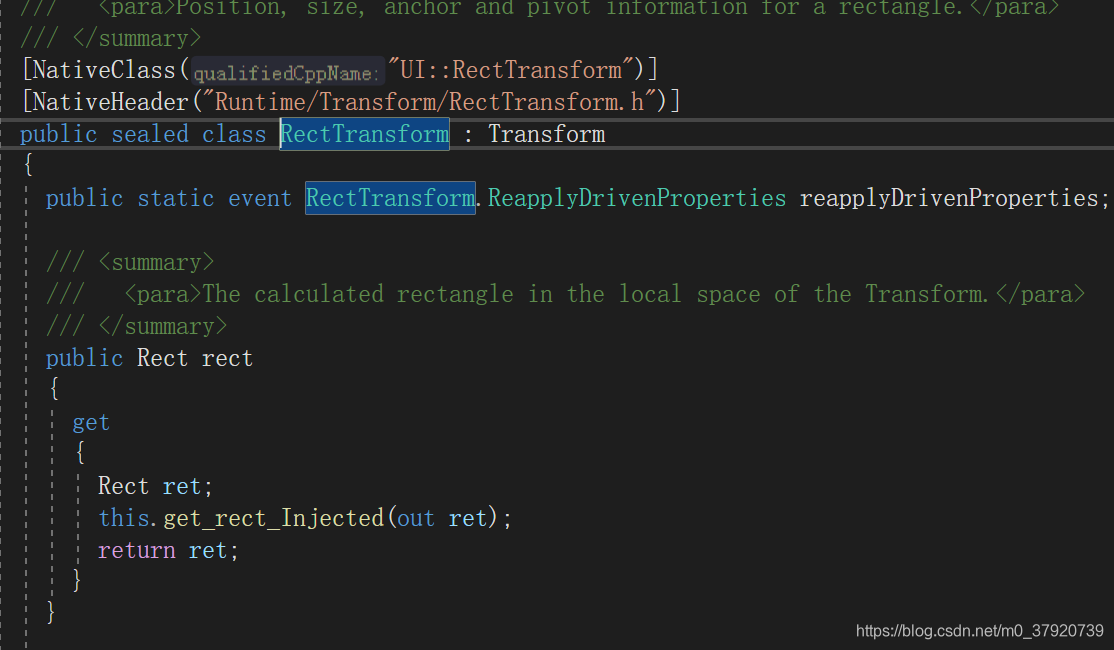Click the sealed keyword in class declaration

pyautogui.click(x=150, y=133)
